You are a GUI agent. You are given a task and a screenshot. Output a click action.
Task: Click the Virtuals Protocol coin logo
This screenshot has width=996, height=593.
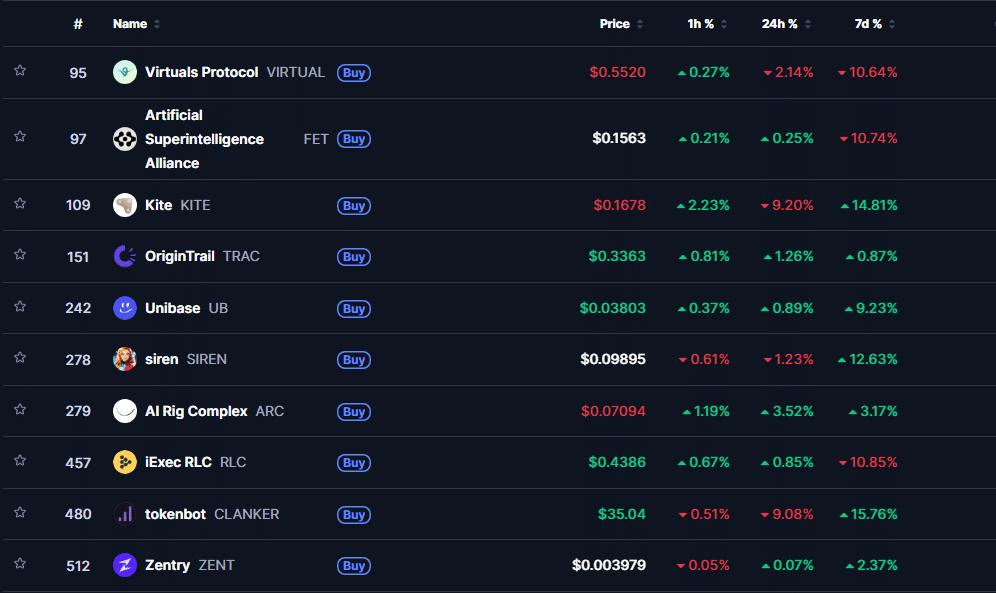click(x=125, y=72)
